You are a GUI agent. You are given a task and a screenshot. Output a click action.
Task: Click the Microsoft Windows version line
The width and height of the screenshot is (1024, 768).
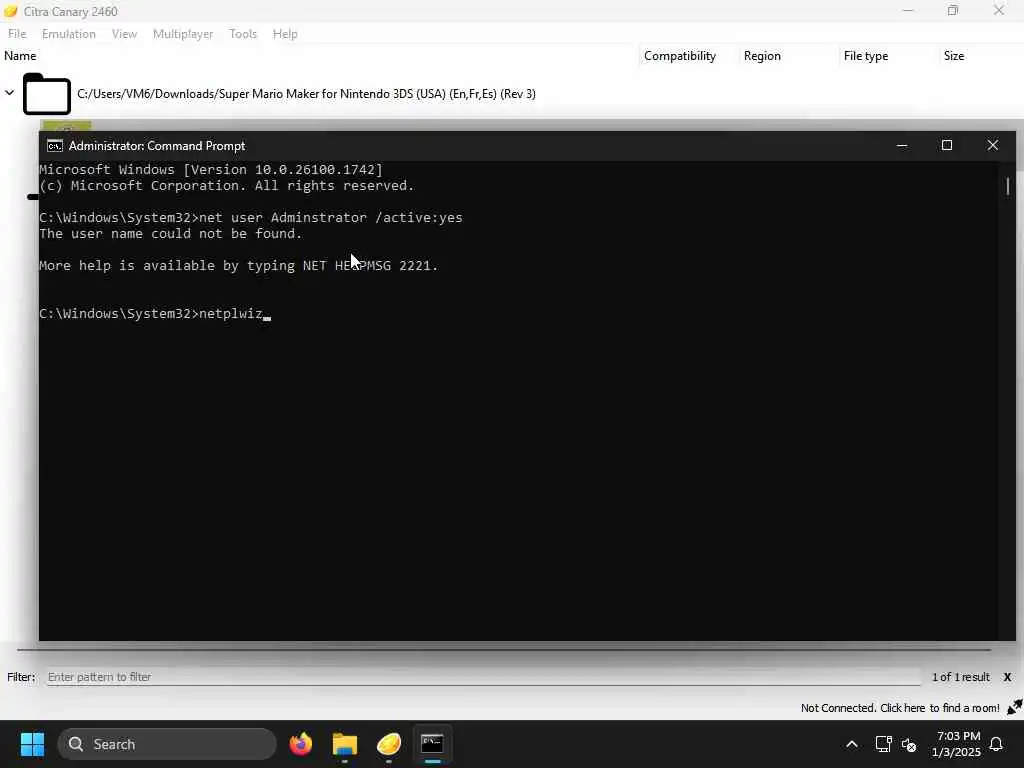211,170
